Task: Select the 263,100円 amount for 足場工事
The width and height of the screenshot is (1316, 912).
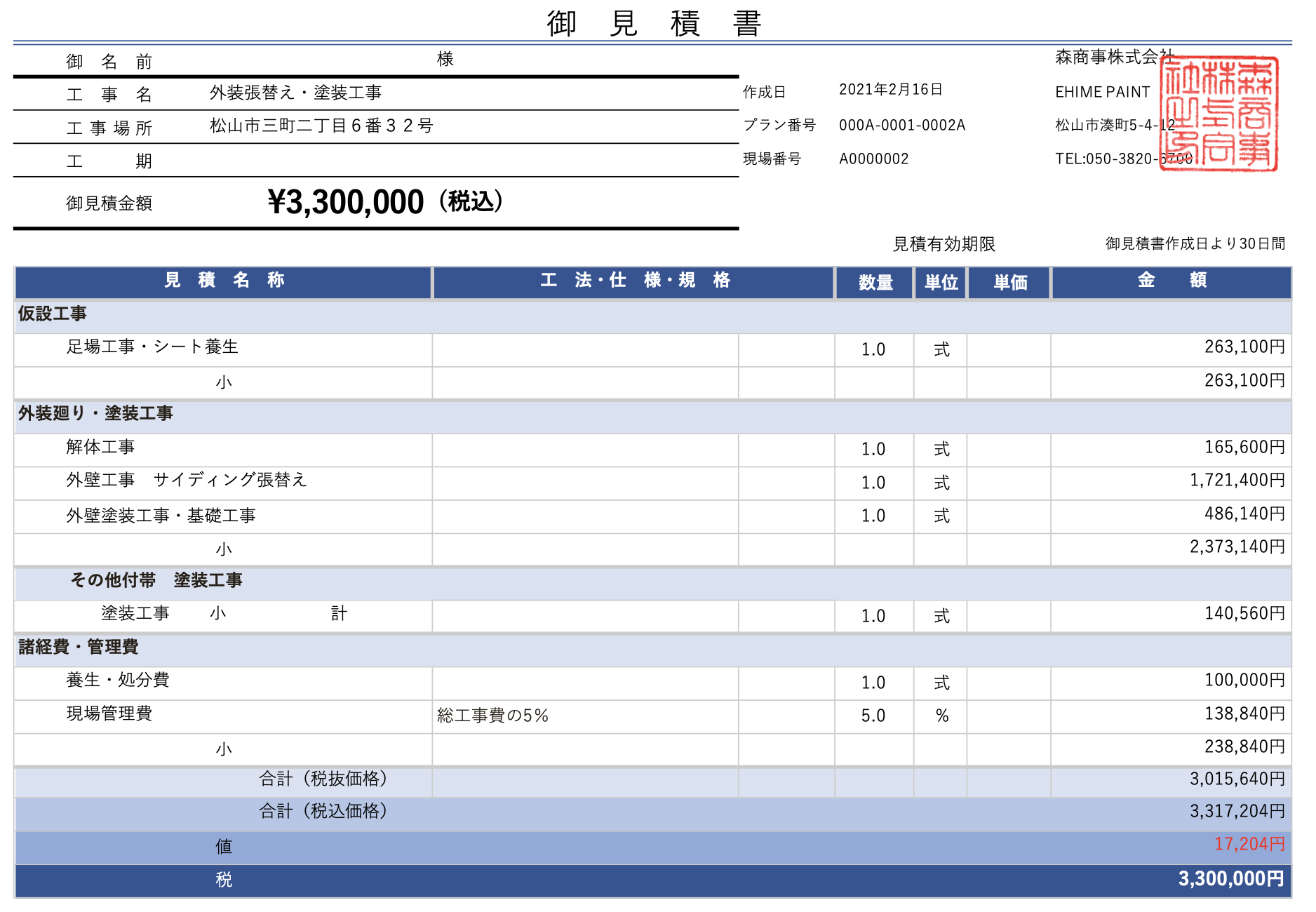Action: [x=1244, y=347]
